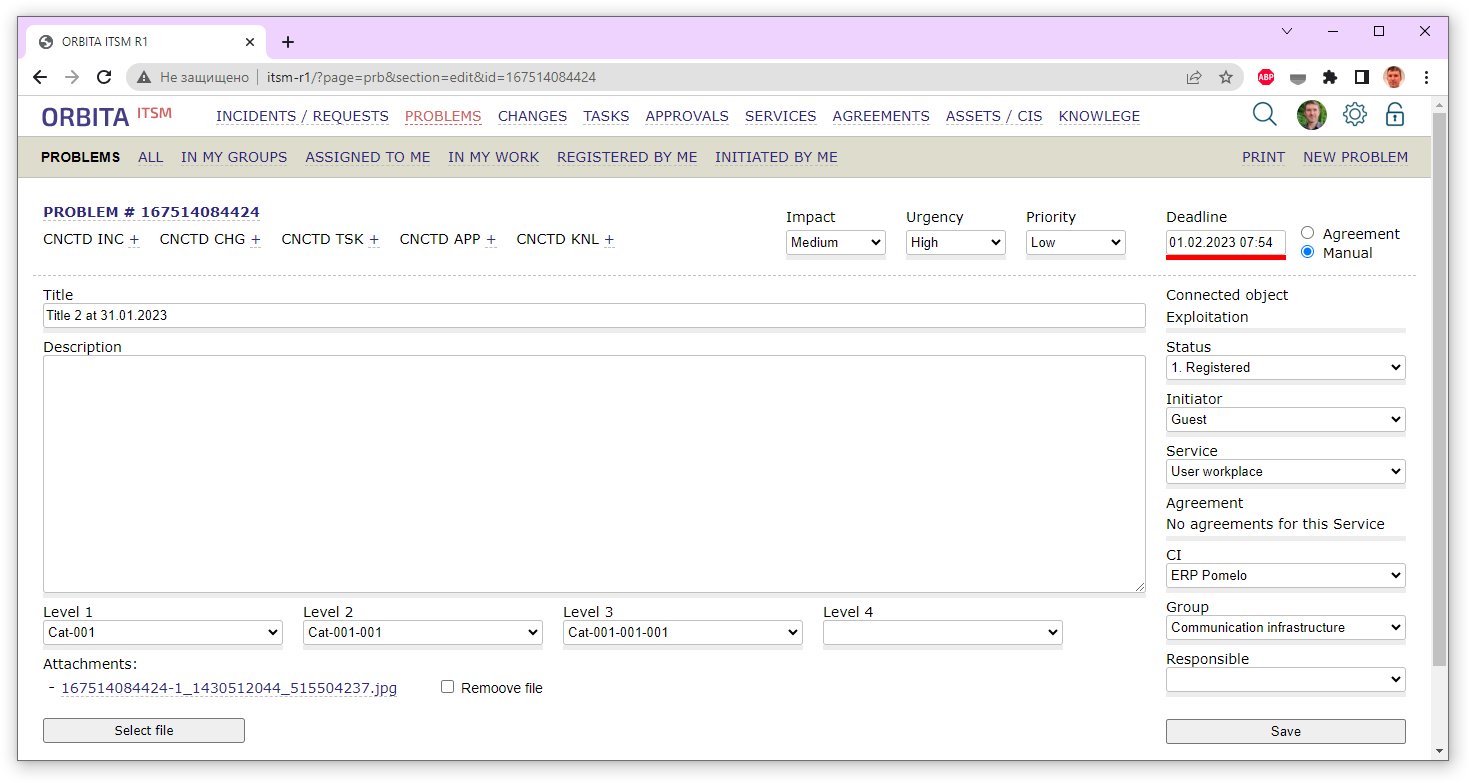Select the Agreement deadline radio button
Viewport: 1470px width, 783px height.
tap(1307, 233)
